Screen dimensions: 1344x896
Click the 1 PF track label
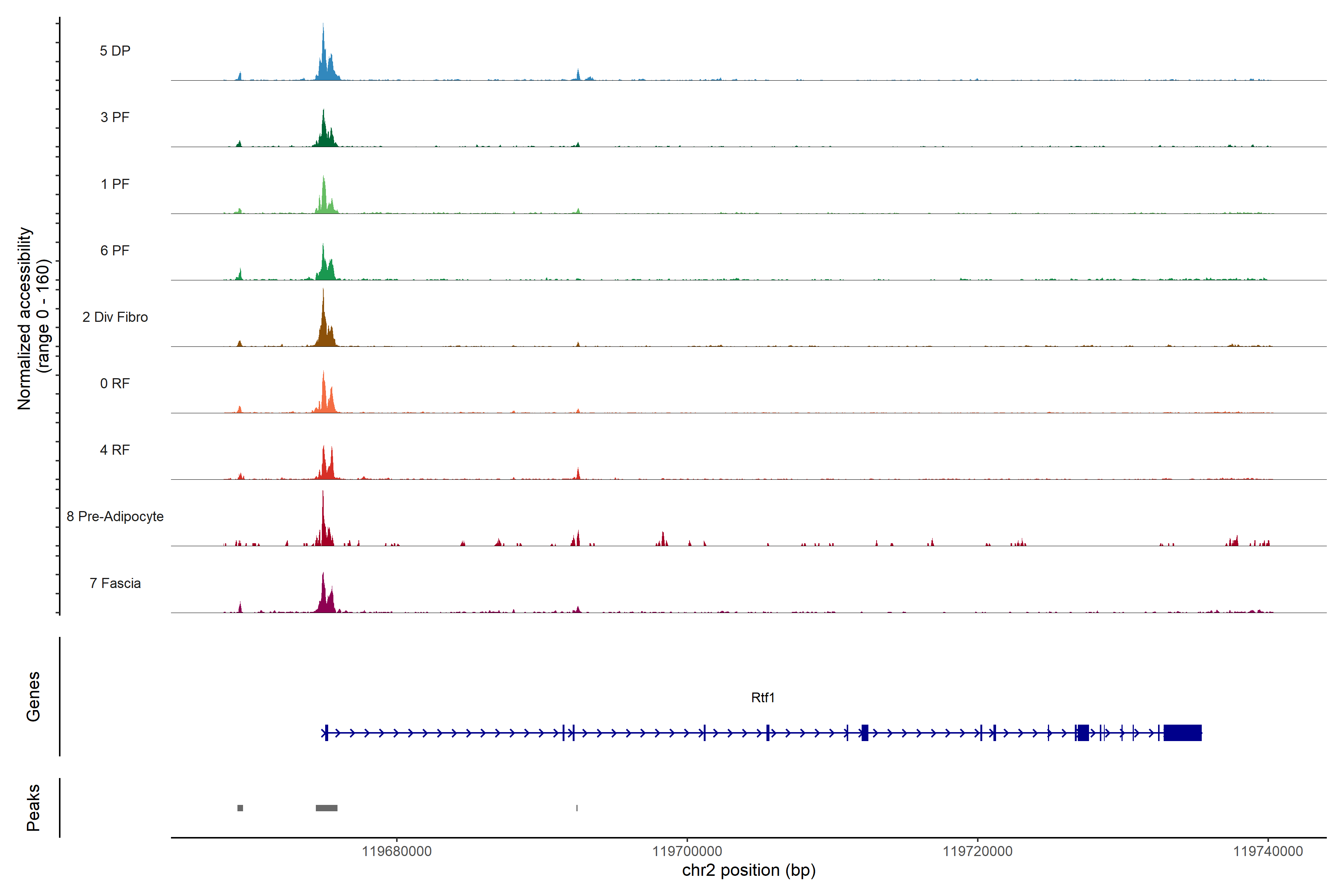point(115,184)
